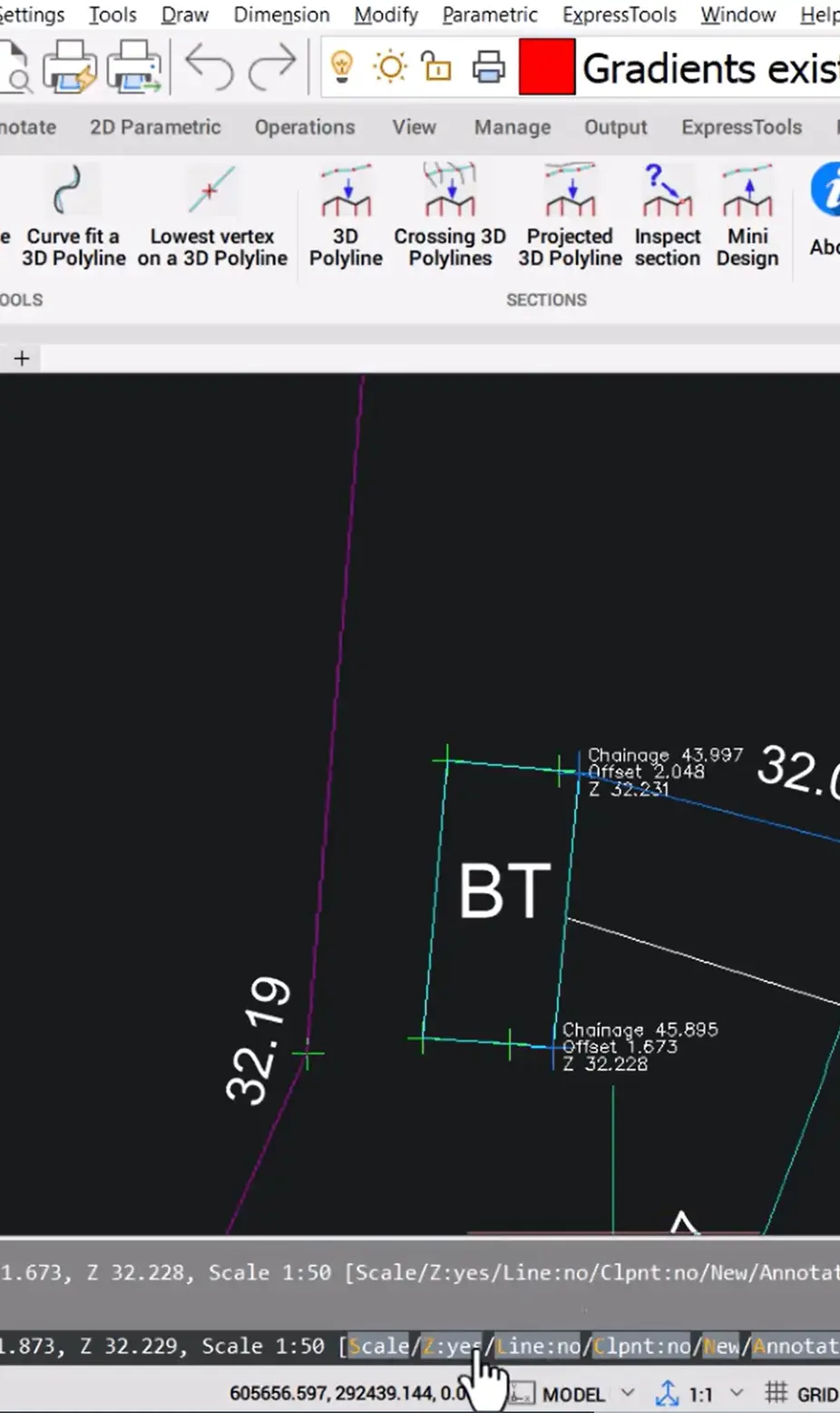Screen dimensions: 840x1413
Task: Switch to the 2D Parametric ribbon tab
Action: point(155,127)
